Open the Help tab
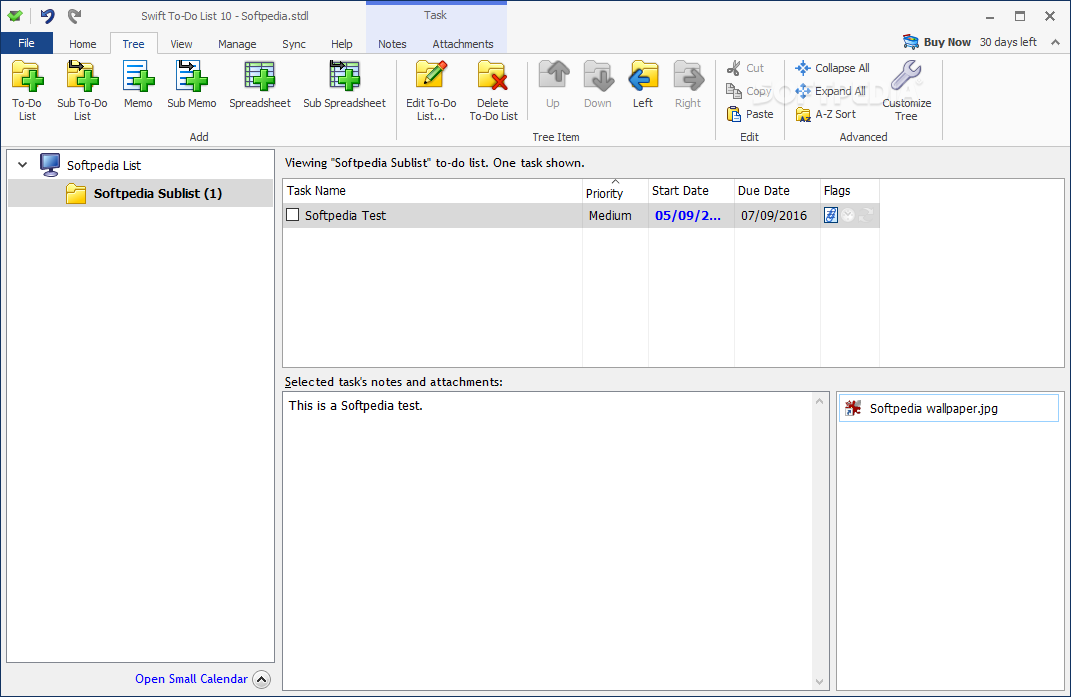Image resolution: width=1071 pixels, height=697 pixels. coord(342,44)
